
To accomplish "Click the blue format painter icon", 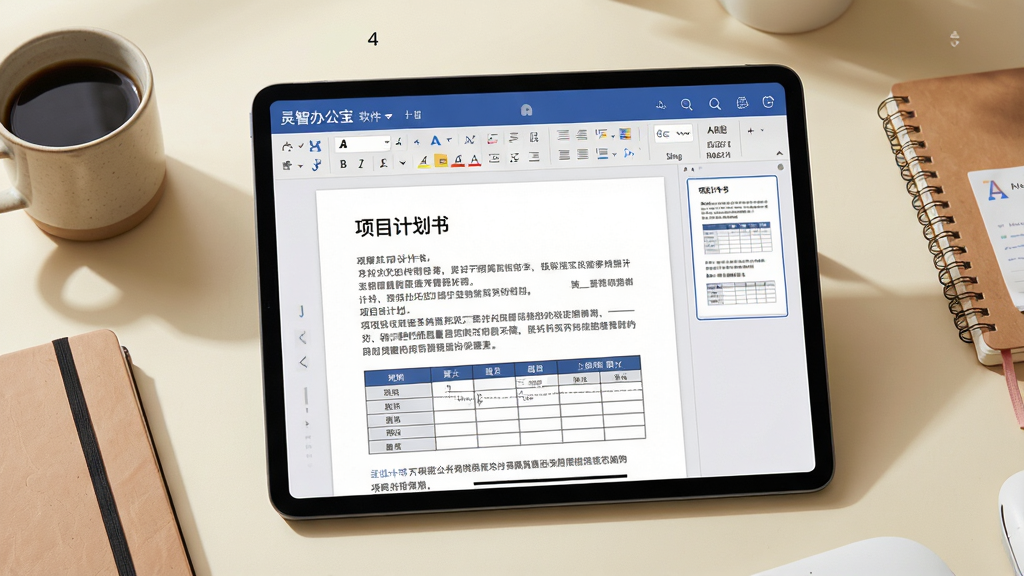I will tap(316, 165).
